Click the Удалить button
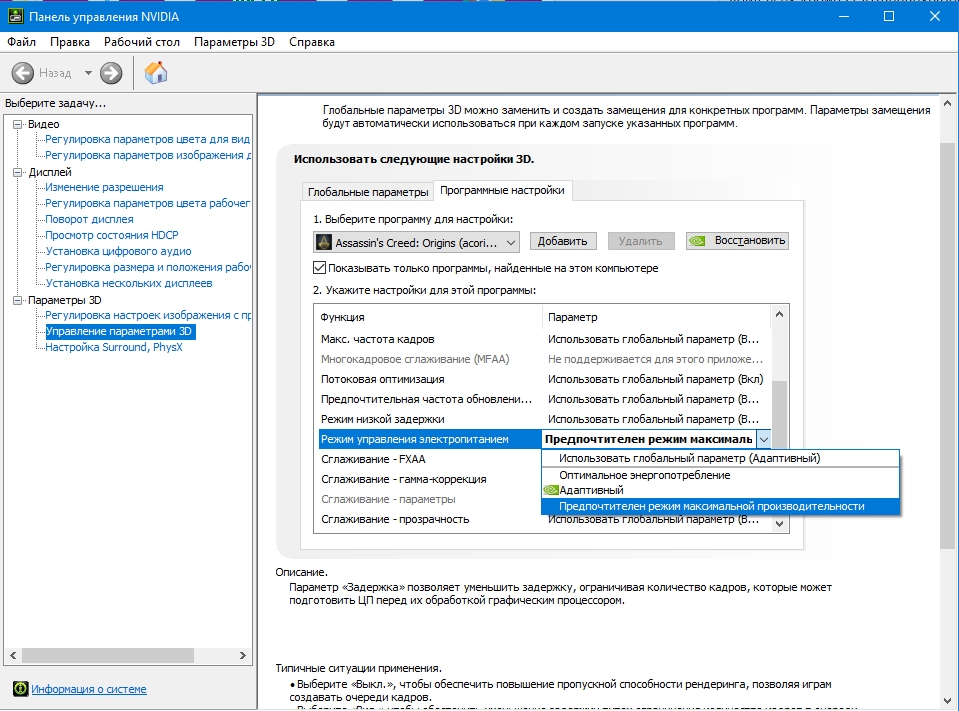 pos(640,241)
